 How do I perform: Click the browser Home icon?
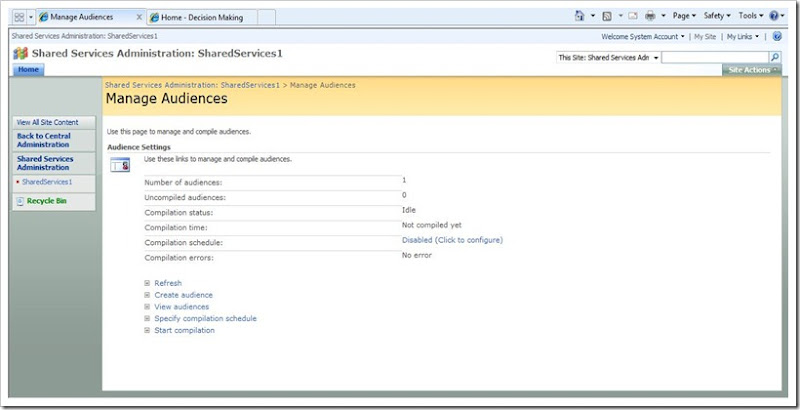click(581, 17)
